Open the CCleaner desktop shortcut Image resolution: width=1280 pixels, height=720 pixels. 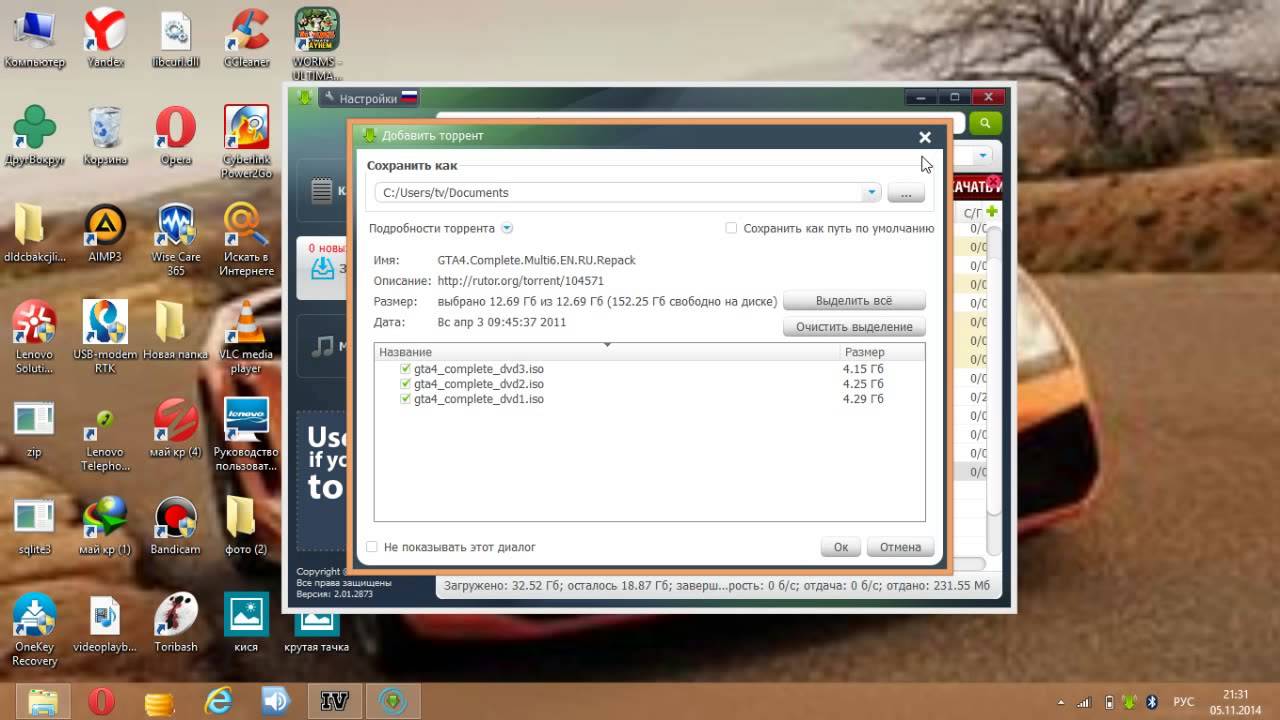click(246, 38)
